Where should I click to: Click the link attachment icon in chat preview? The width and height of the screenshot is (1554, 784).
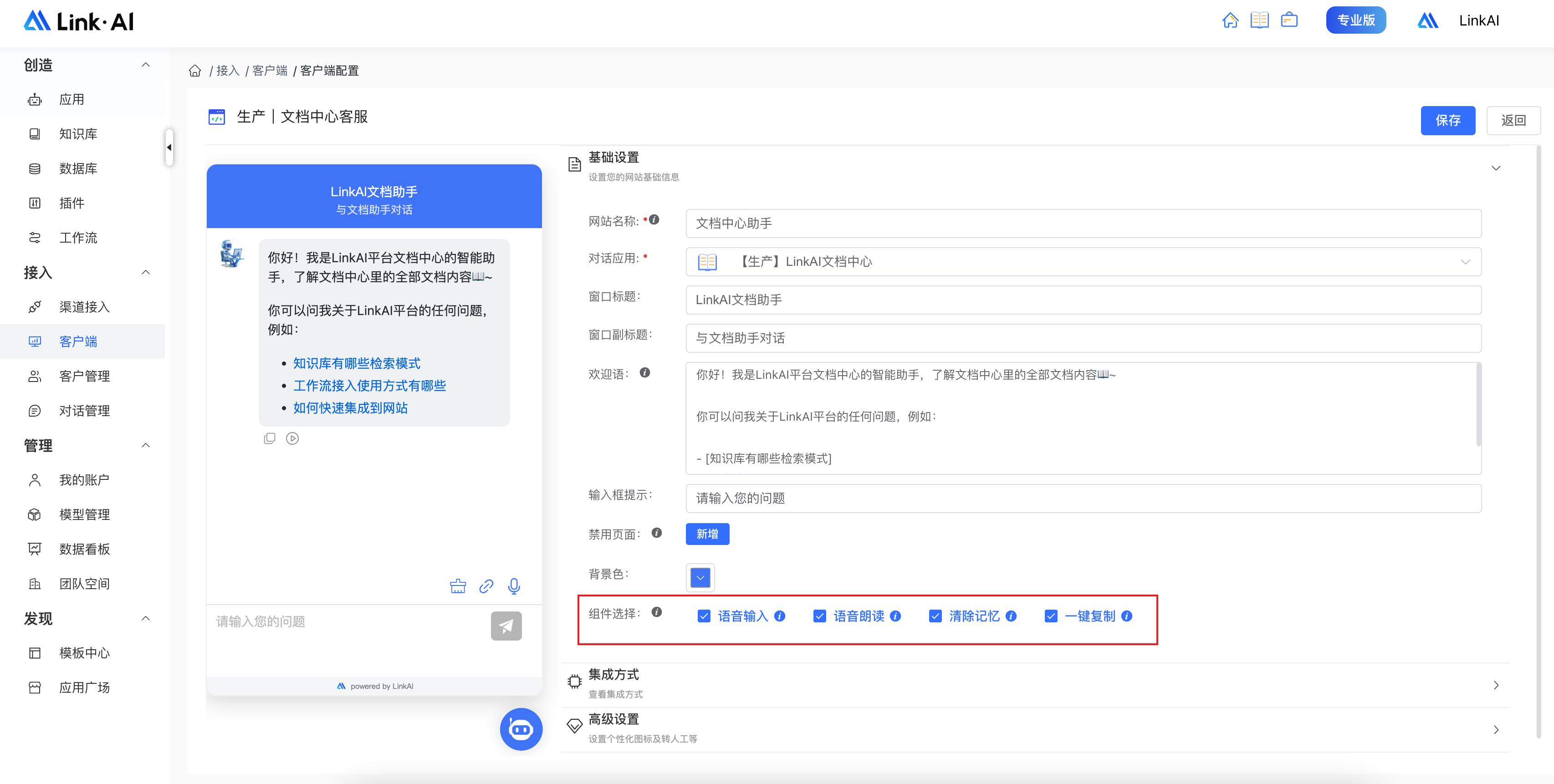pos(486,586)
